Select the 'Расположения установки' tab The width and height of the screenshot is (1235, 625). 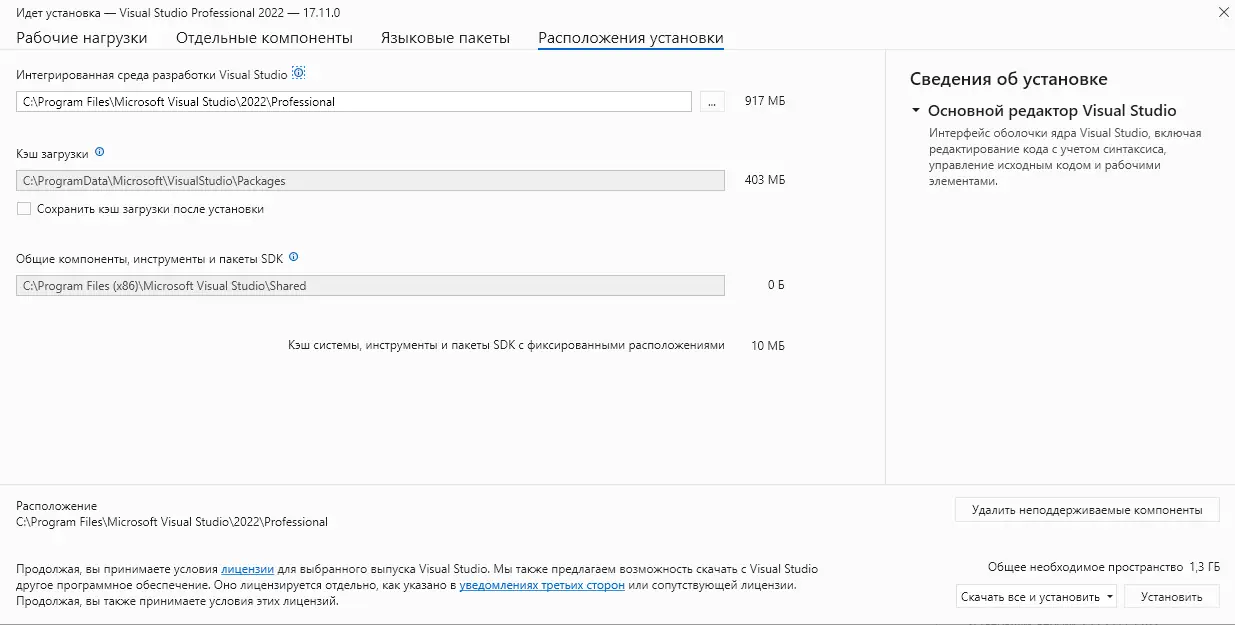pos(630,36)
